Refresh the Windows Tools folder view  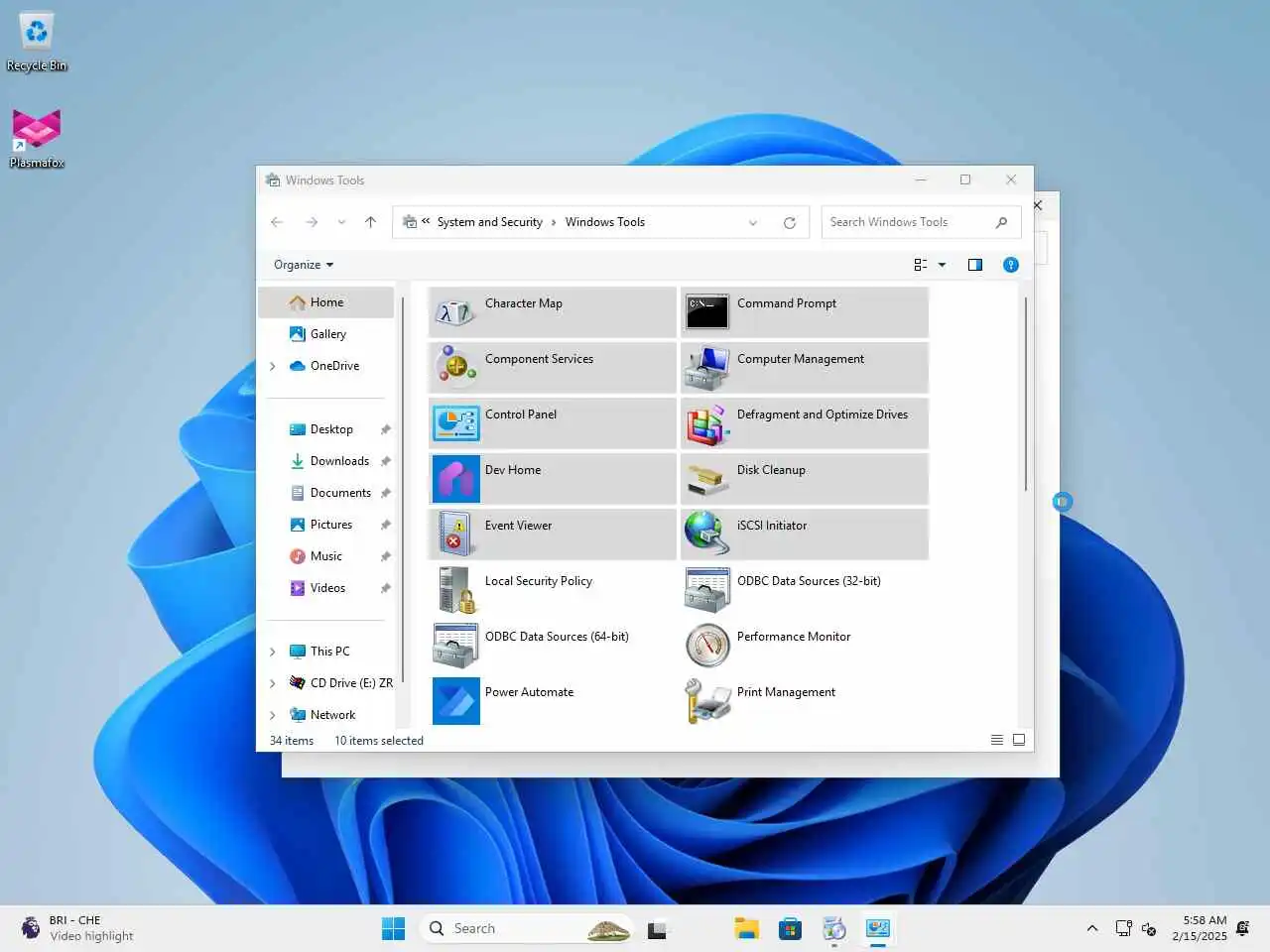coord(790,222)
